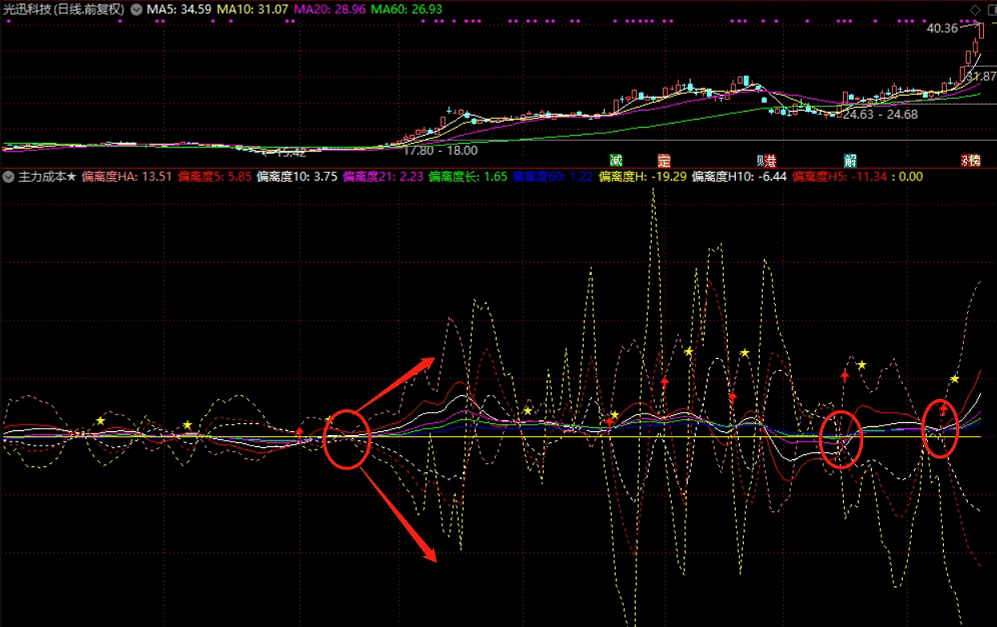This screenshot has width=997, height=627.
Task: Select the 偏离度5: 5.85 readout
Action: [x=215, y=177]
